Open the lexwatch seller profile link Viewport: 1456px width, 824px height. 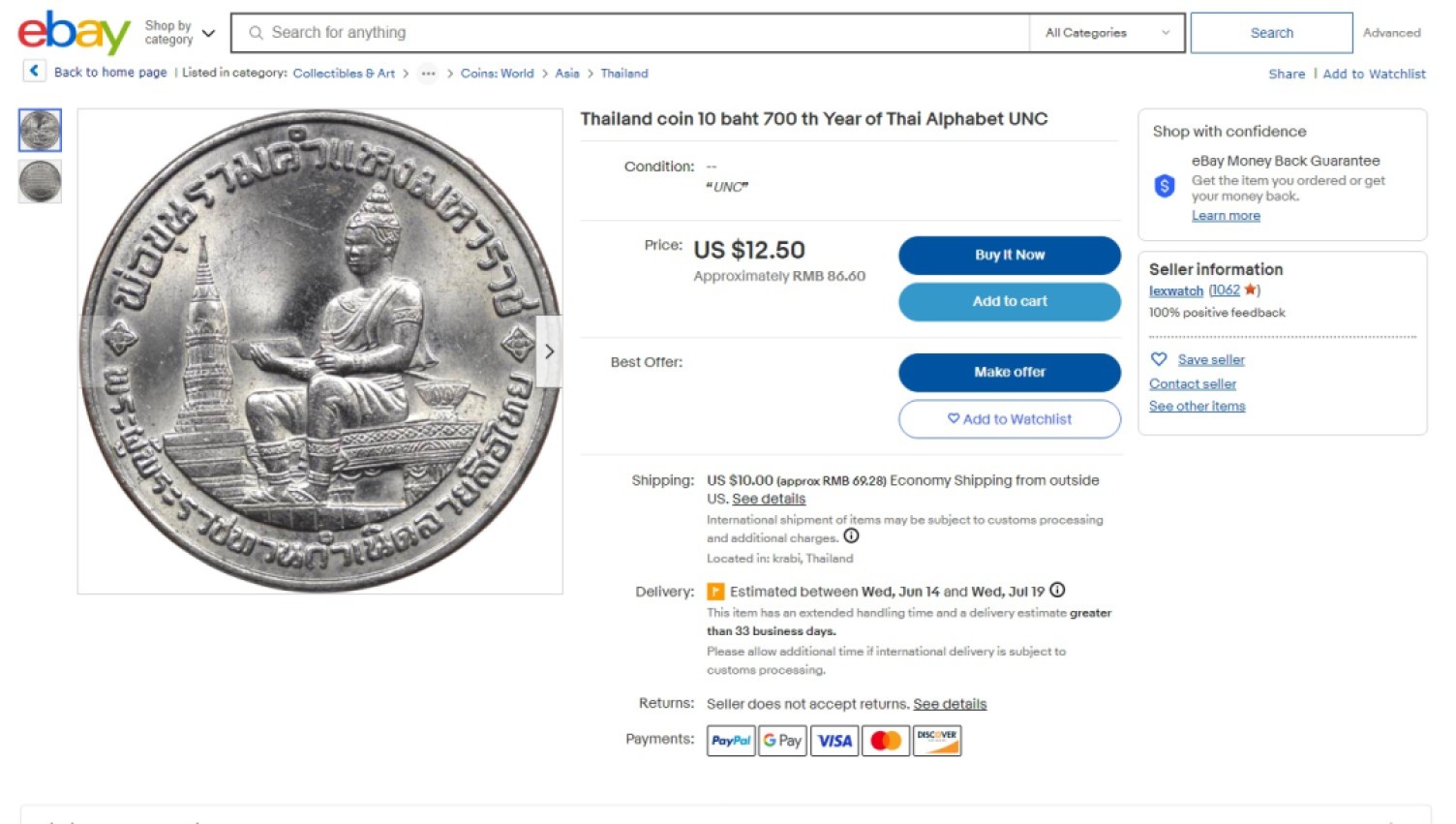coord(1175,290)
